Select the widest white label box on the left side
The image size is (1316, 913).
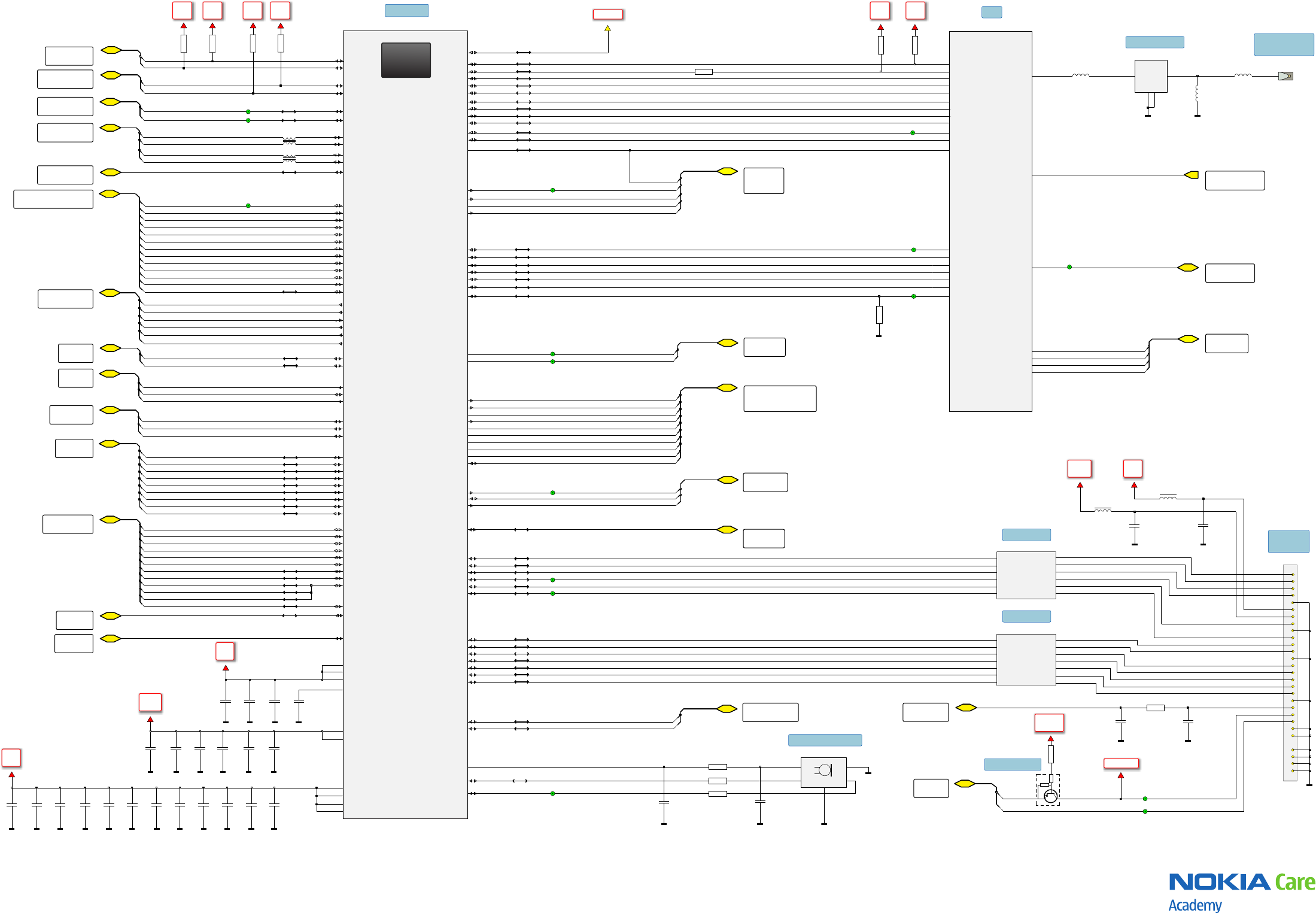(53, 199)
